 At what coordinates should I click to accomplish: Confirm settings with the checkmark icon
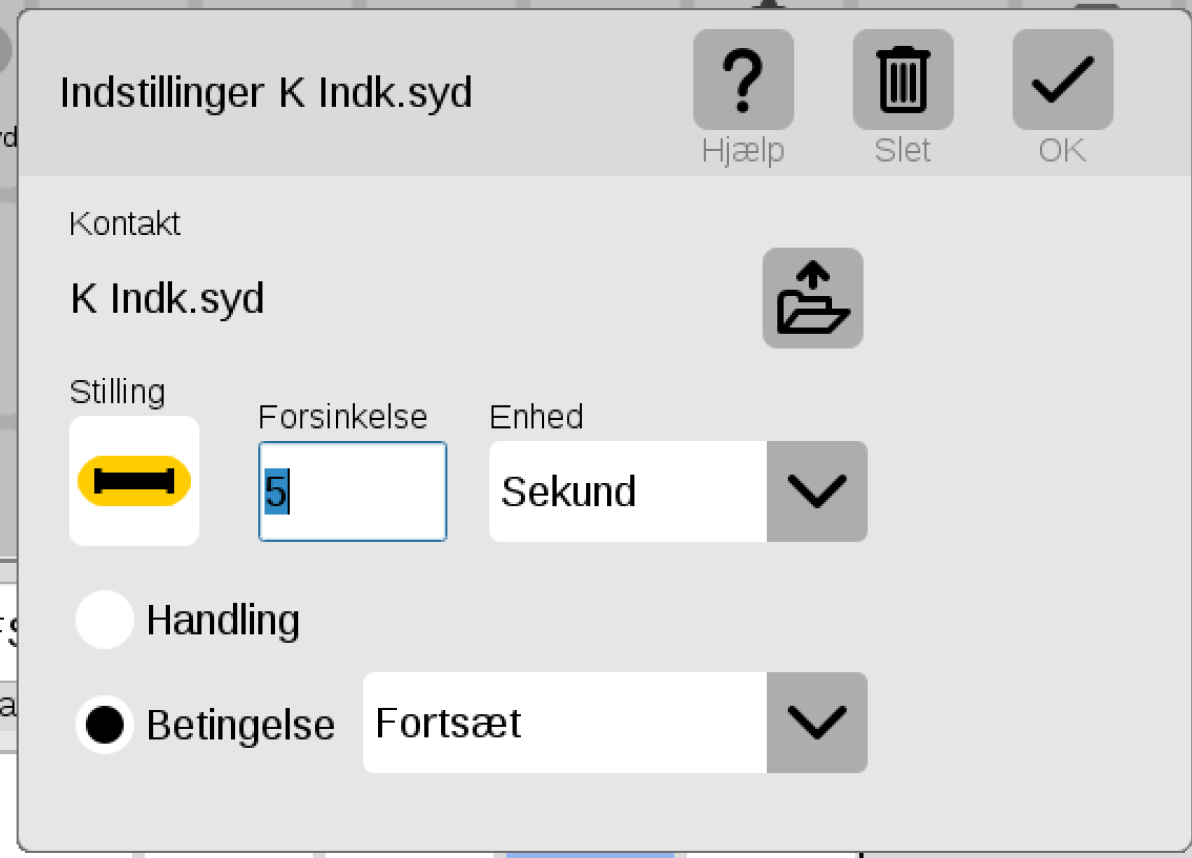(x=1063, y=80)
